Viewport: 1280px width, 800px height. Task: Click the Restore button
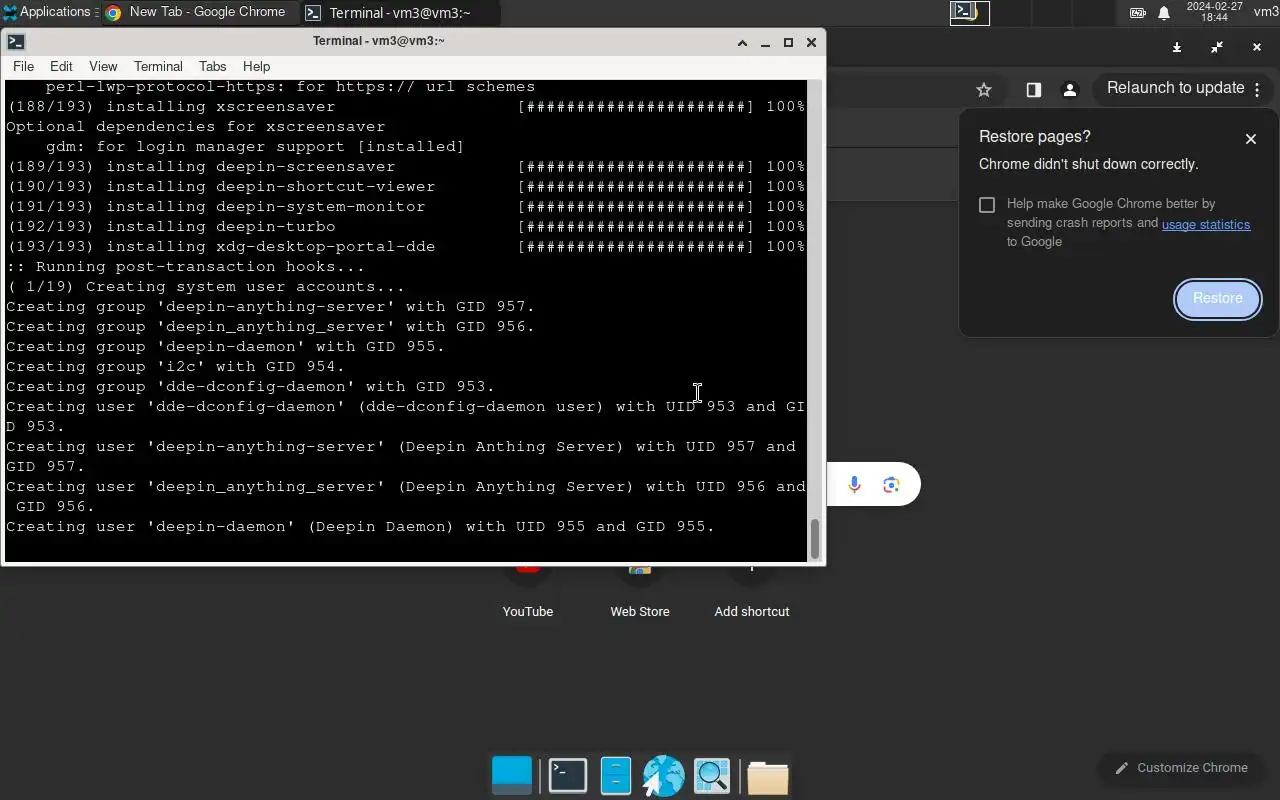click(1217, 299)
